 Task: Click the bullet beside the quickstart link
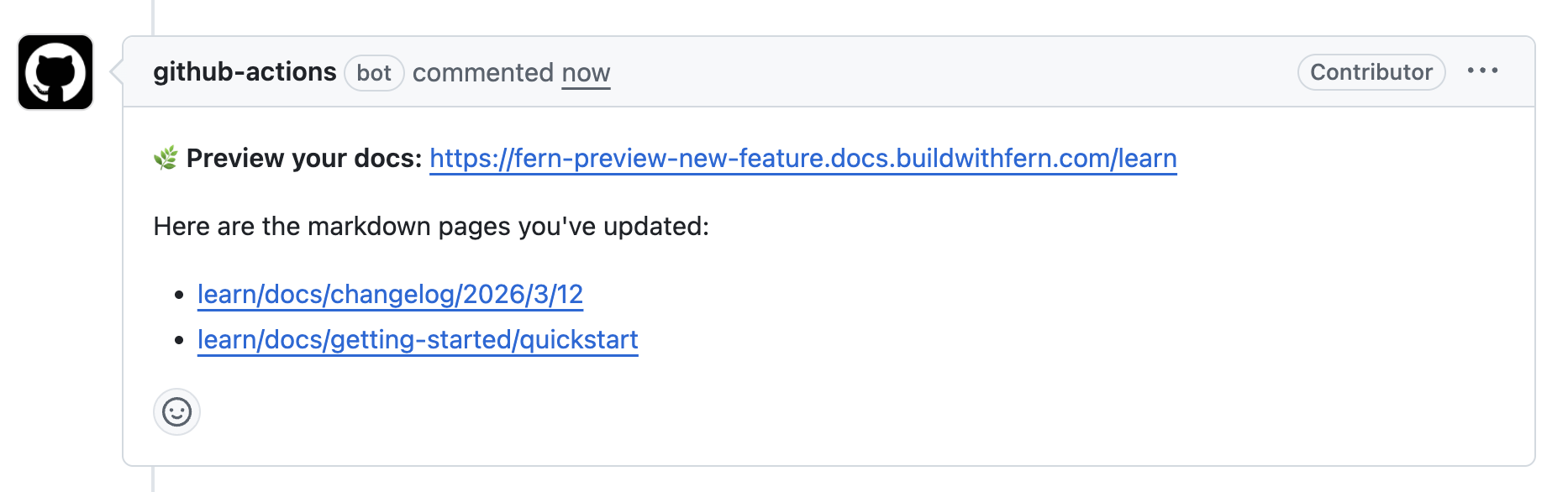(177, 339)
